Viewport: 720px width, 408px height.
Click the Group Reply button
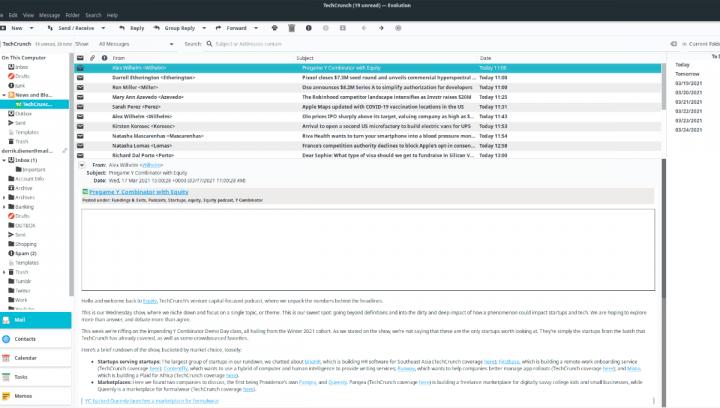point(176,28)
